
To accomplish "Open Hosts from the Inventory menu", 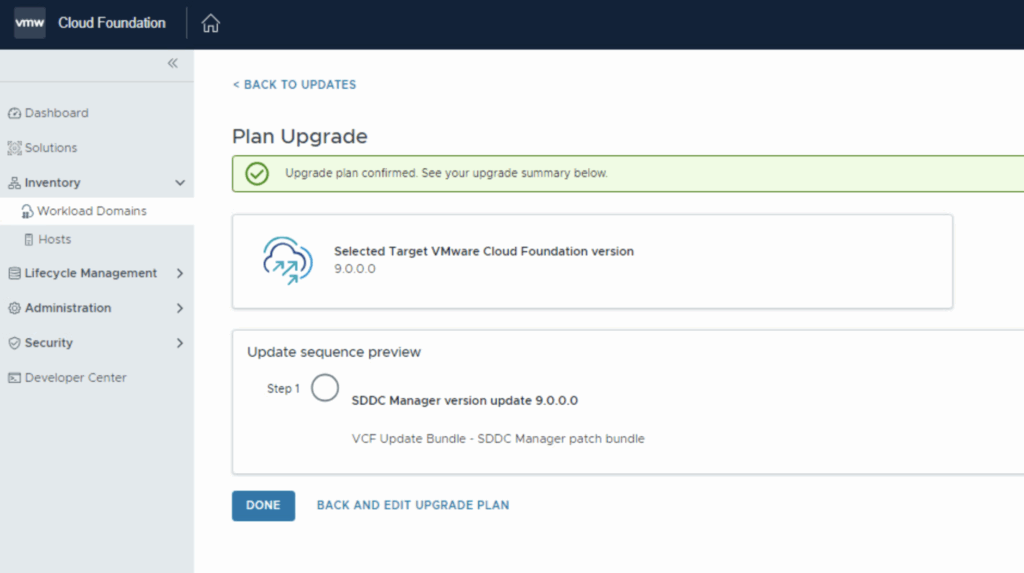I will tap(55, 240).
